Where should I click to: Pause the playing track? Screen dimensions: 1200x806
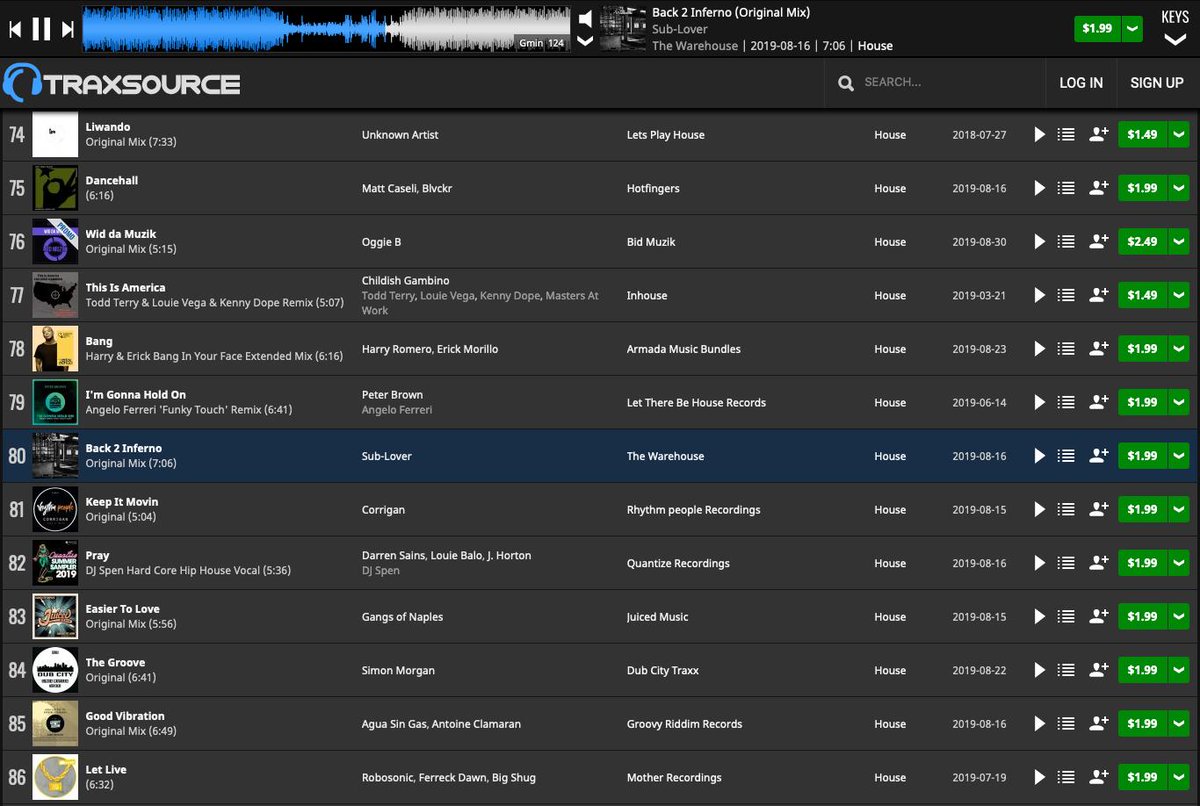pos(41,29)
